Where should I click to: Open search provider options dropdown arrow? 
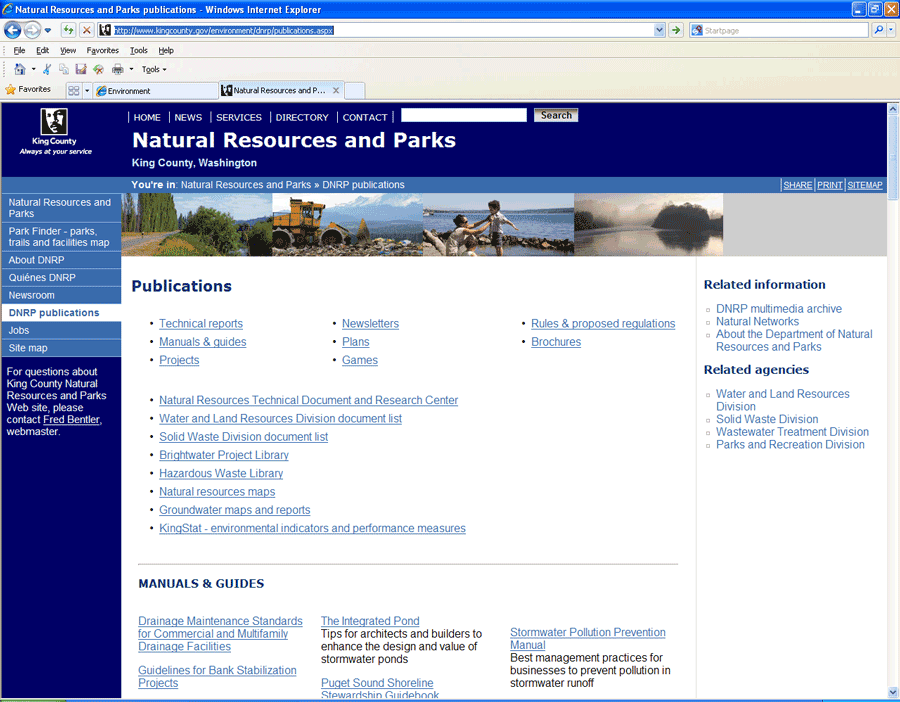(891, 30)
